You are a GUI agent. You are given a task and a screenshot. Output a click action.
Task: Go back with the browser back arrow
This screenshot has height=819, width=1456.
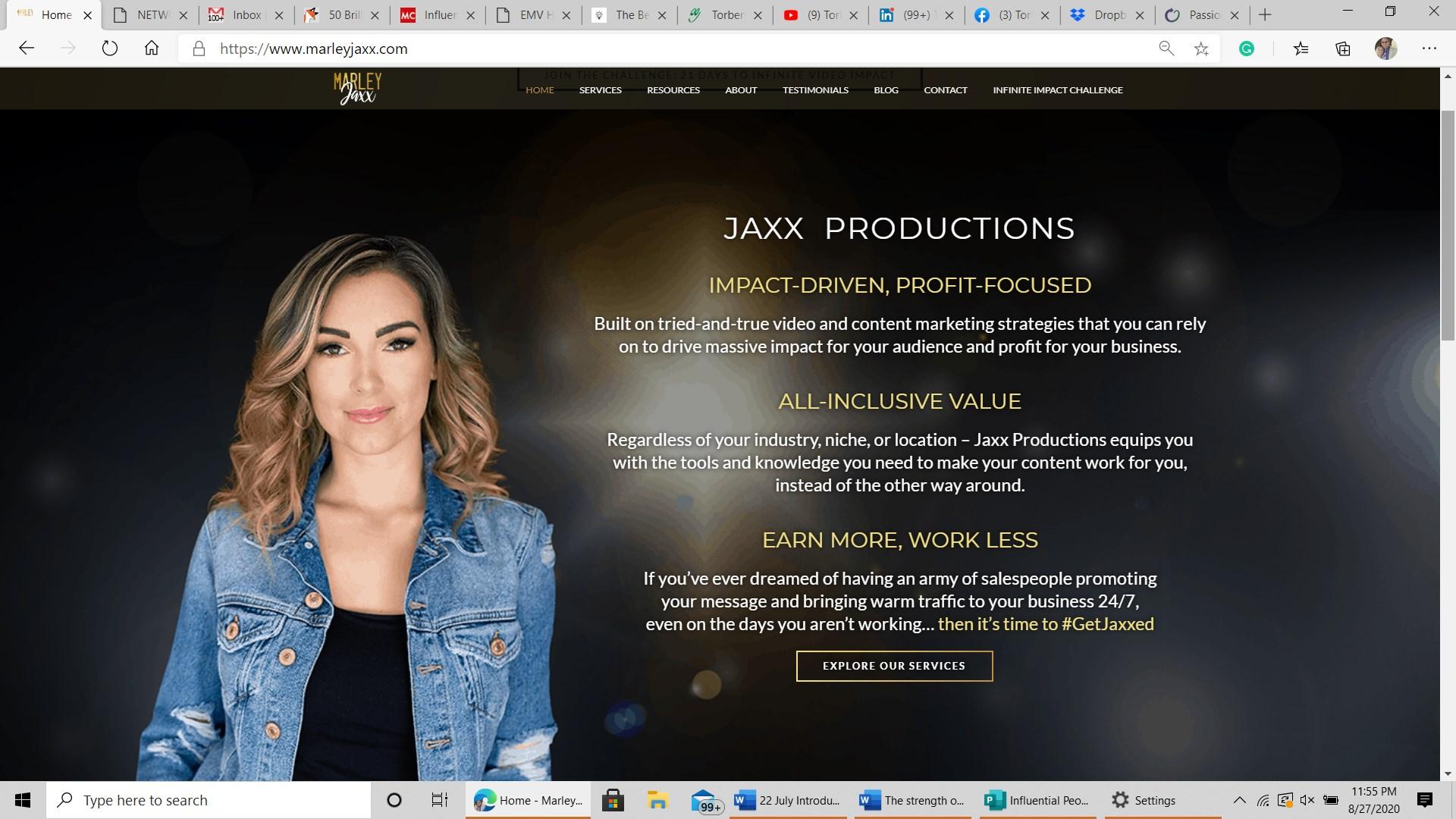pyautogui.click(x=27, y=49)
